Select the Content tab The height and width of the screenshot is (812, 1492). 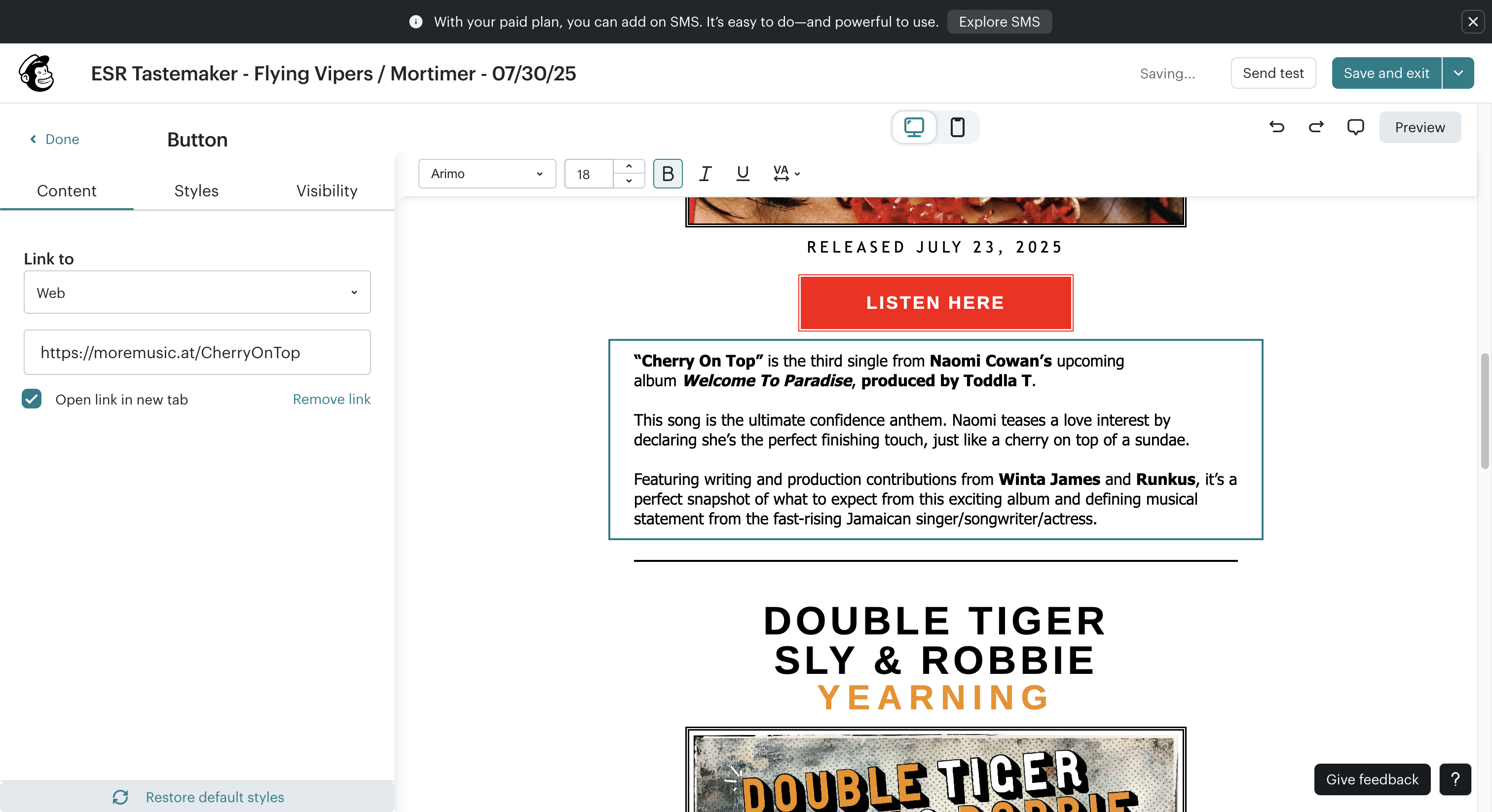pos(67,190)
